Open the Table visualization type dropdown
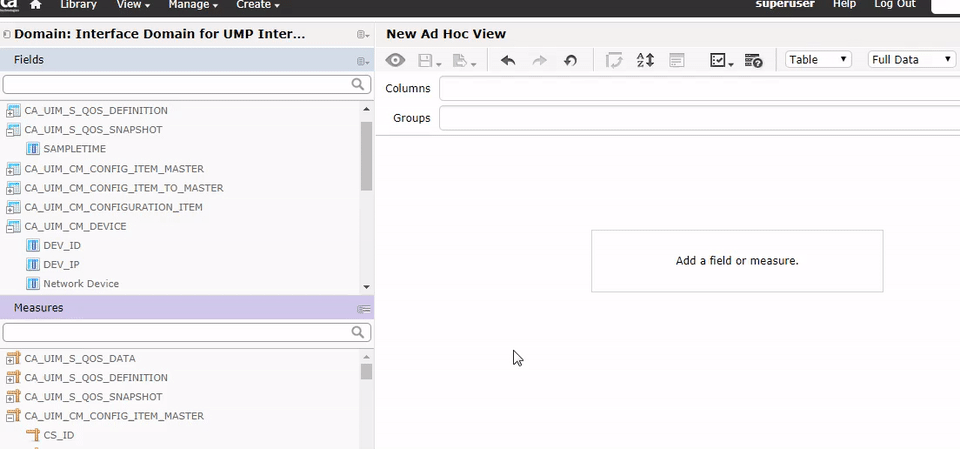The image size is (960, 449). (x=818, y=60)
